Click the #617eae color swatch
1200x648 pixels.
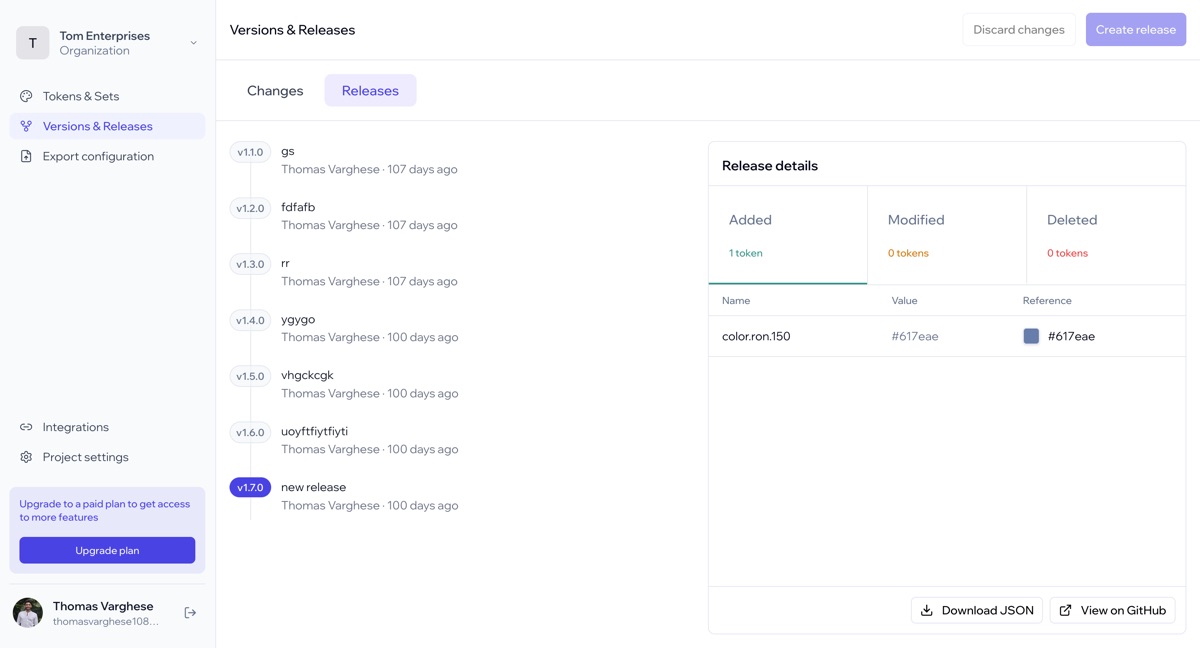pyautogui.click(x=1031, y=336)
